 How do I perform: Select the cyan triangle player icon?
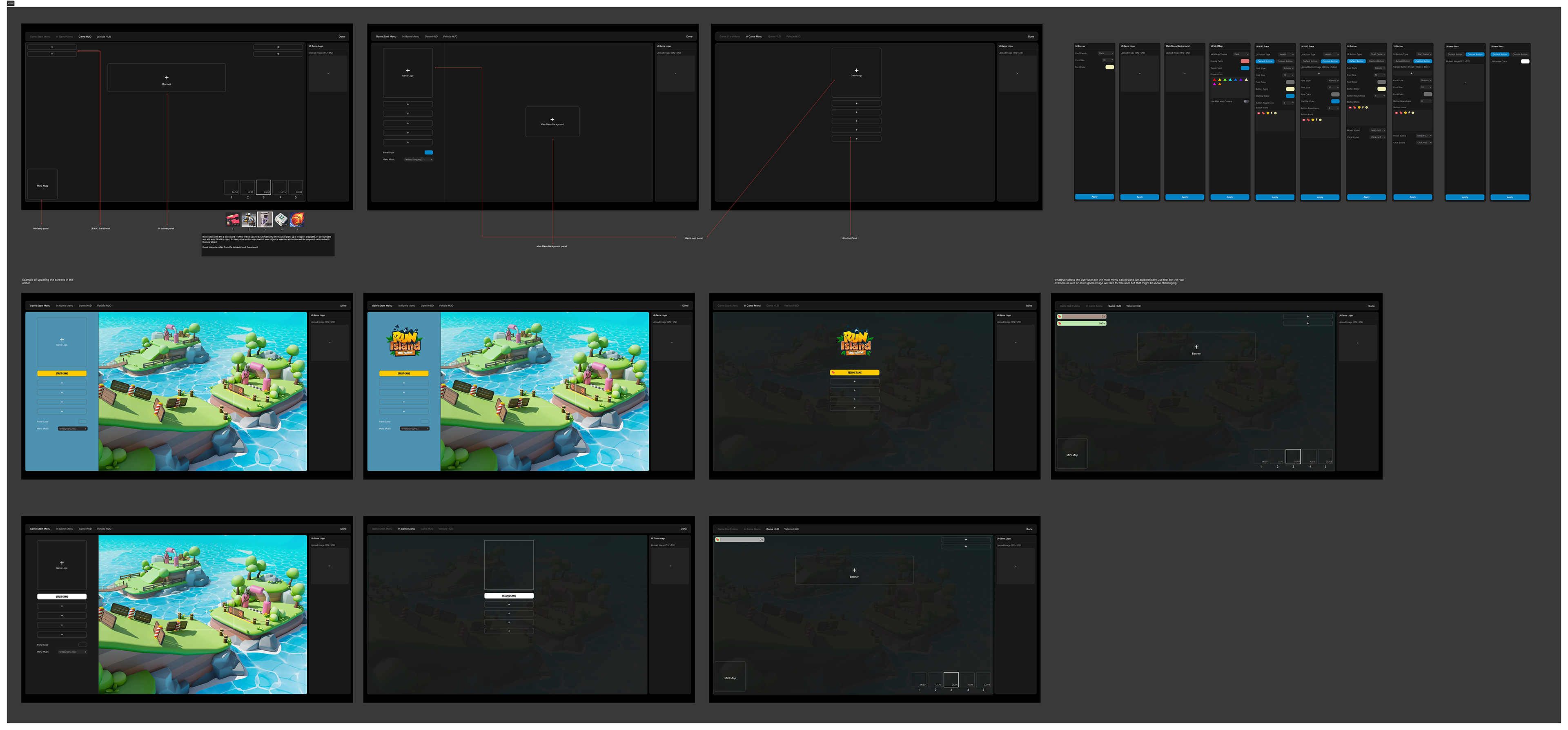click(1230, 80)
